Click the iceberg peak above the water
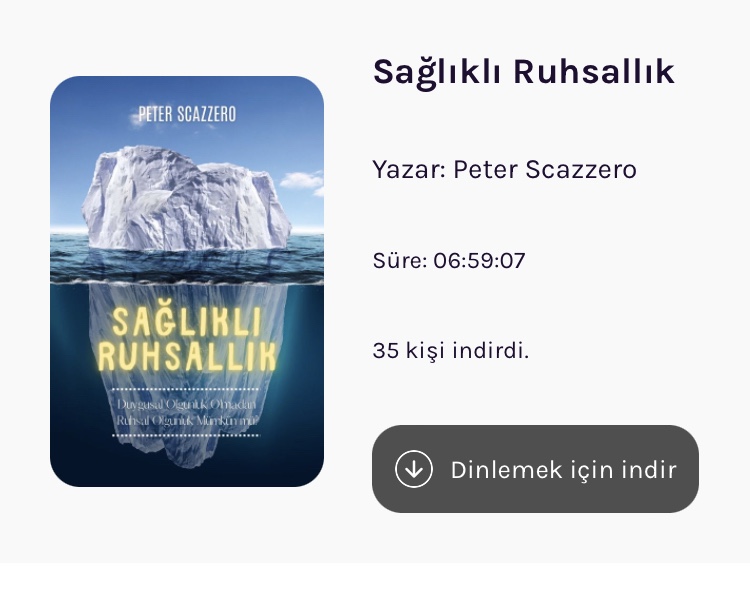Image resolution: width=750 pixels, height=591 pixels. [186, 197]
